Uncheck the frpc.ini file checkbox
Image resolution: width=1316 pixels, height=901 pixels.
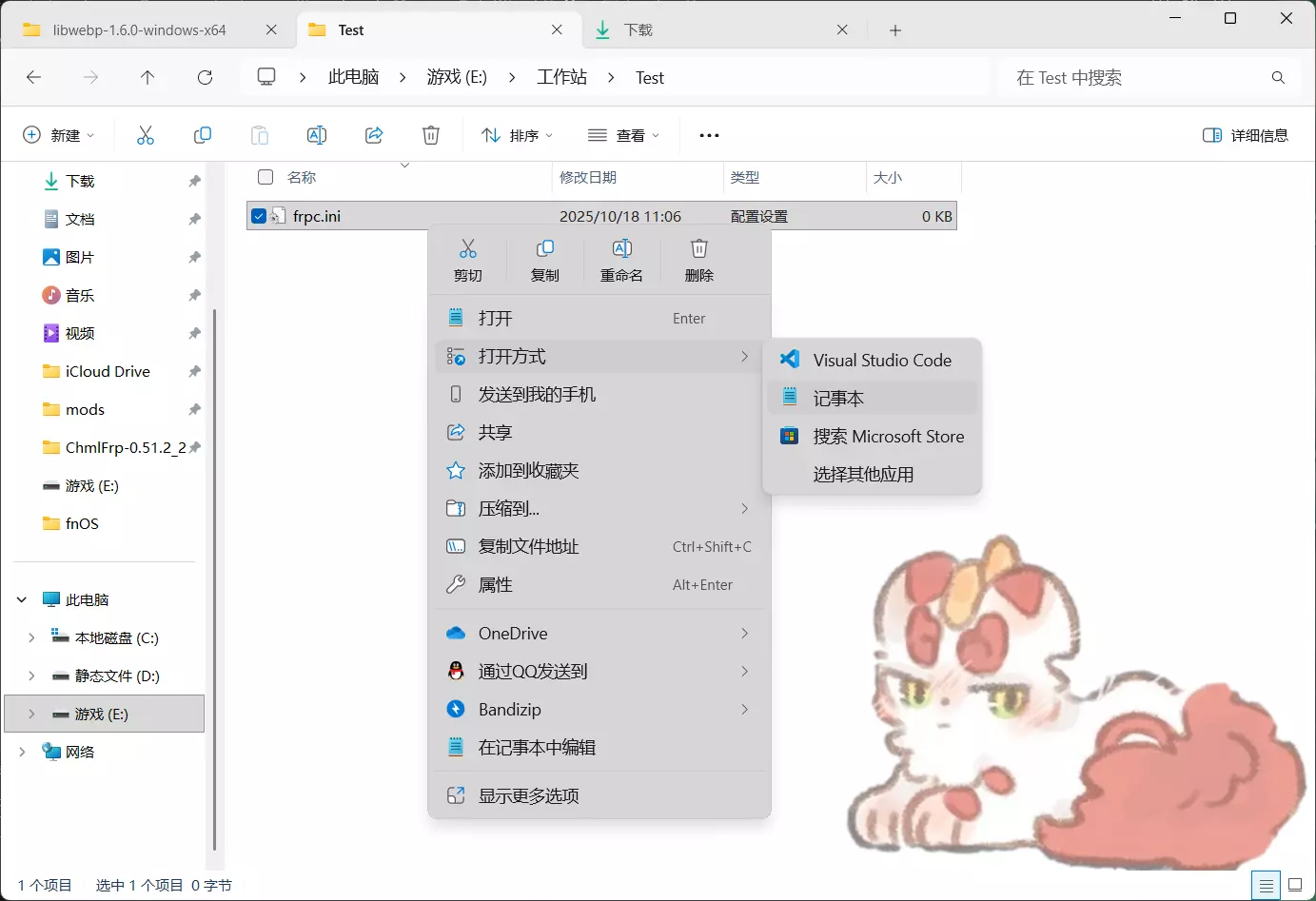pyautogui.click(x=259, y=216)
